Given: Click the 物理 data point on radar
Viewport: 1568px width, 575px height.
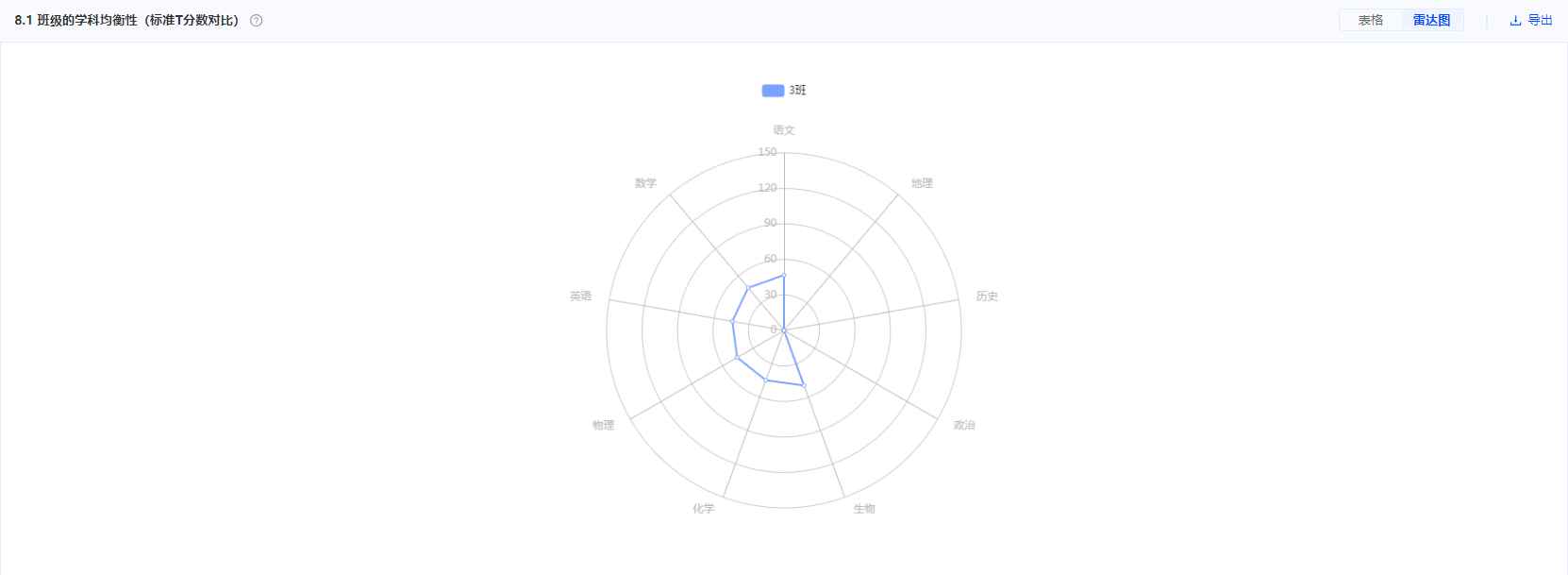Looking at the screenshot, I should (x=737, y=358).
